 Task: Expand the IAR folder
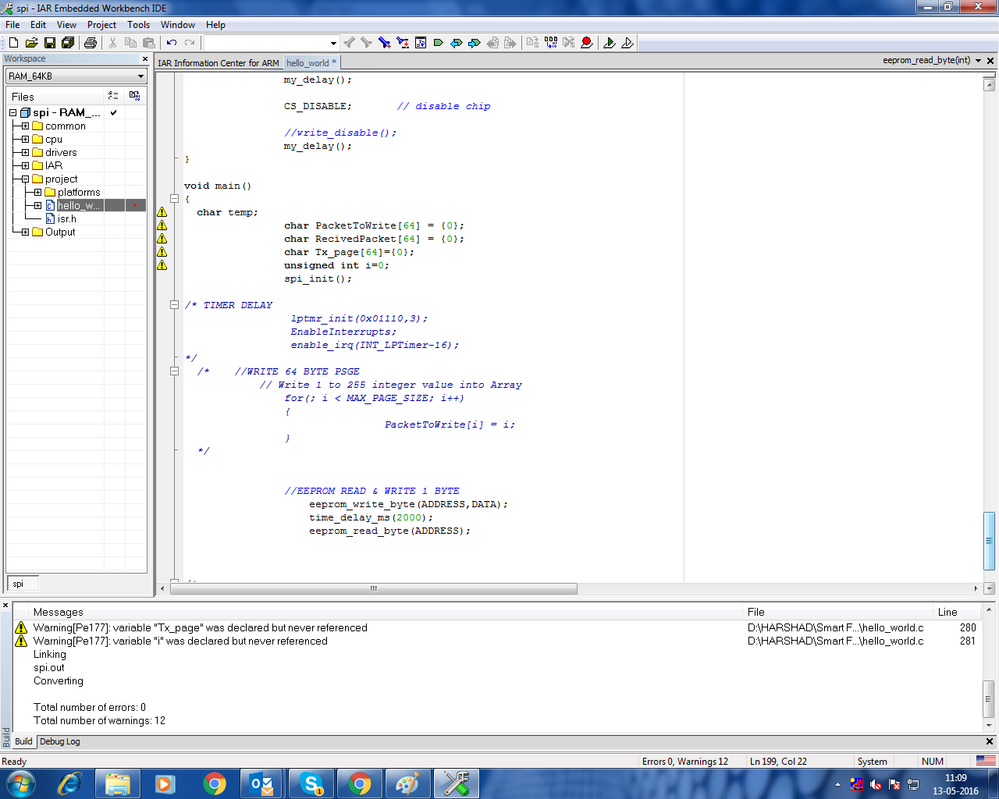pos(25,166)
